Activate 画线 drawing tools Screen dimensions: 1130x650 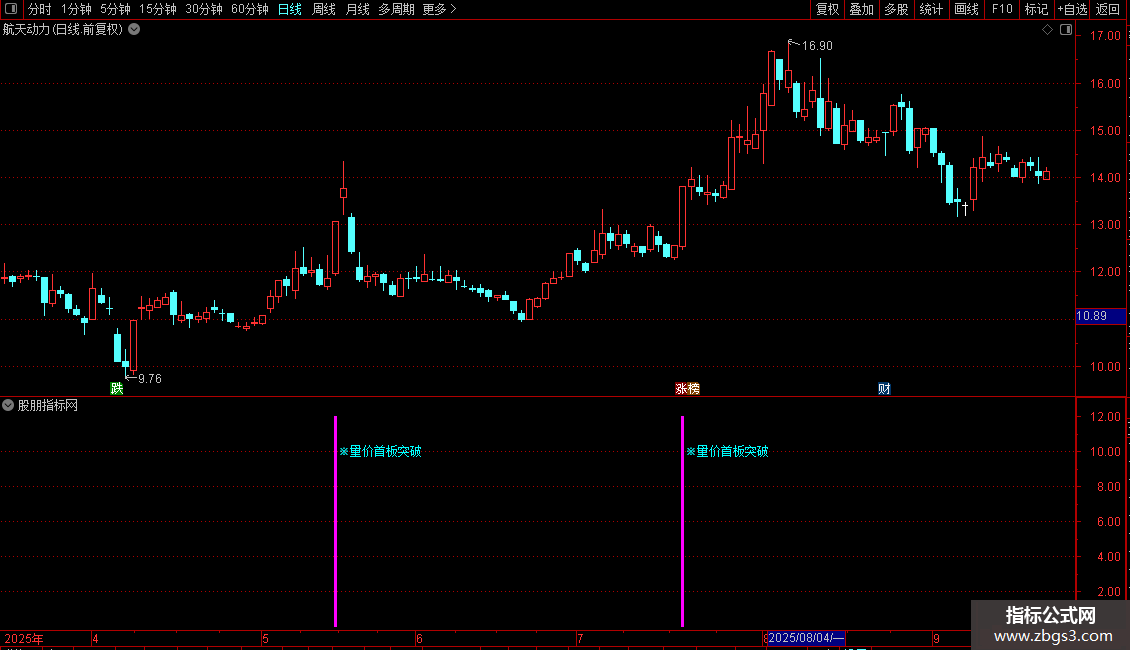[966, 9]
